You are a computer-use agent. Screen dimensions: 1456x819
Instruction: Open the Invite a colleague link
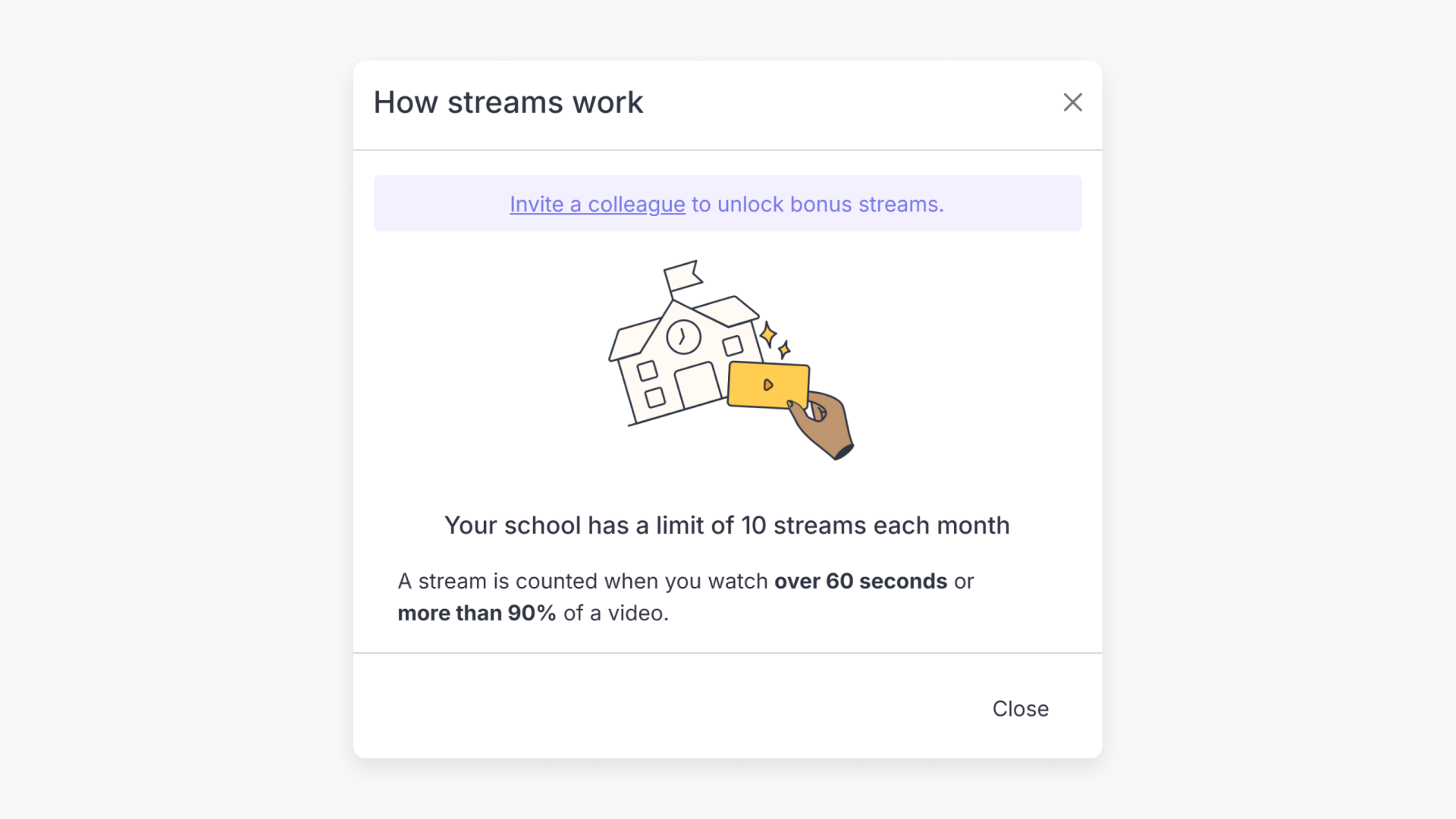pos(597,204)
